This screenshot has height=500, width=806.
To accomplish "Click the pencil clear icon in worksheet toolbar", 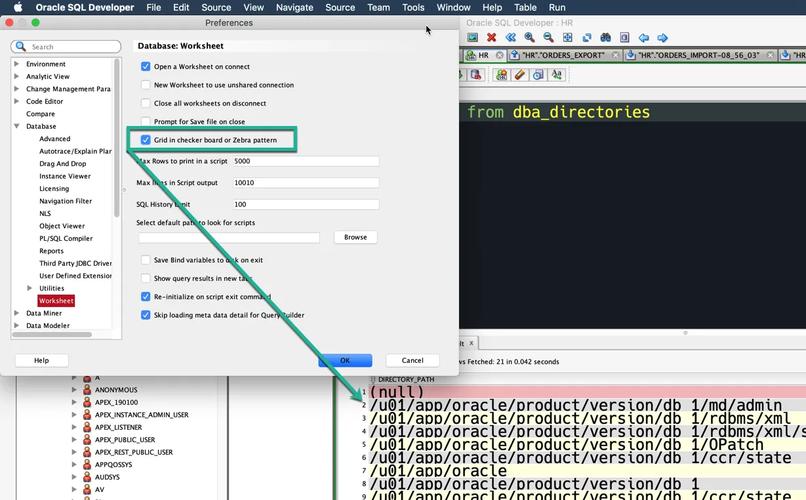I will coord(520,75).
